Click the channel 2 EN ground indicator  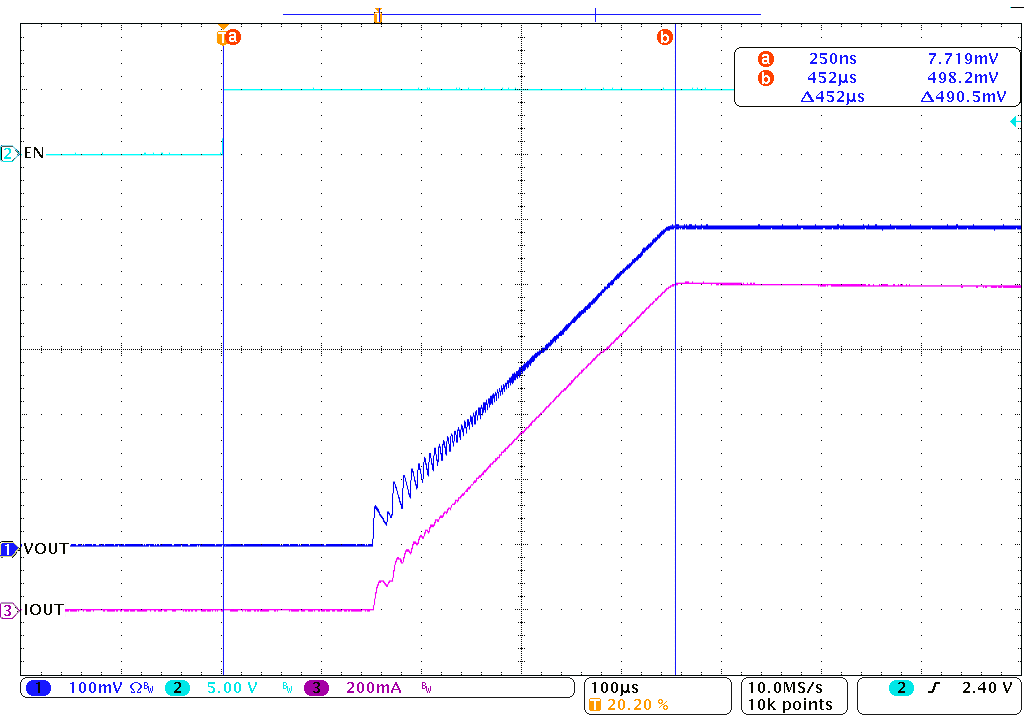9,154
